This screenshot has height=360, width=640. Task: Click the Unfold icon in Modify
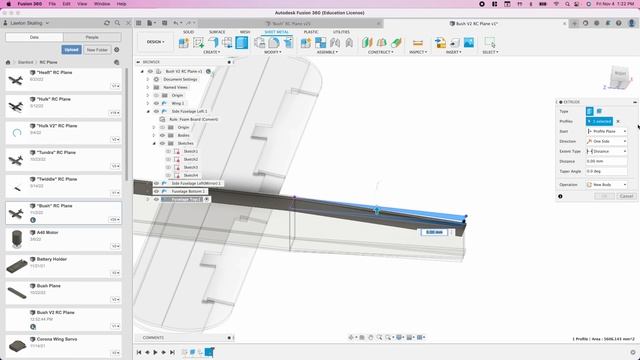(260, 42)
